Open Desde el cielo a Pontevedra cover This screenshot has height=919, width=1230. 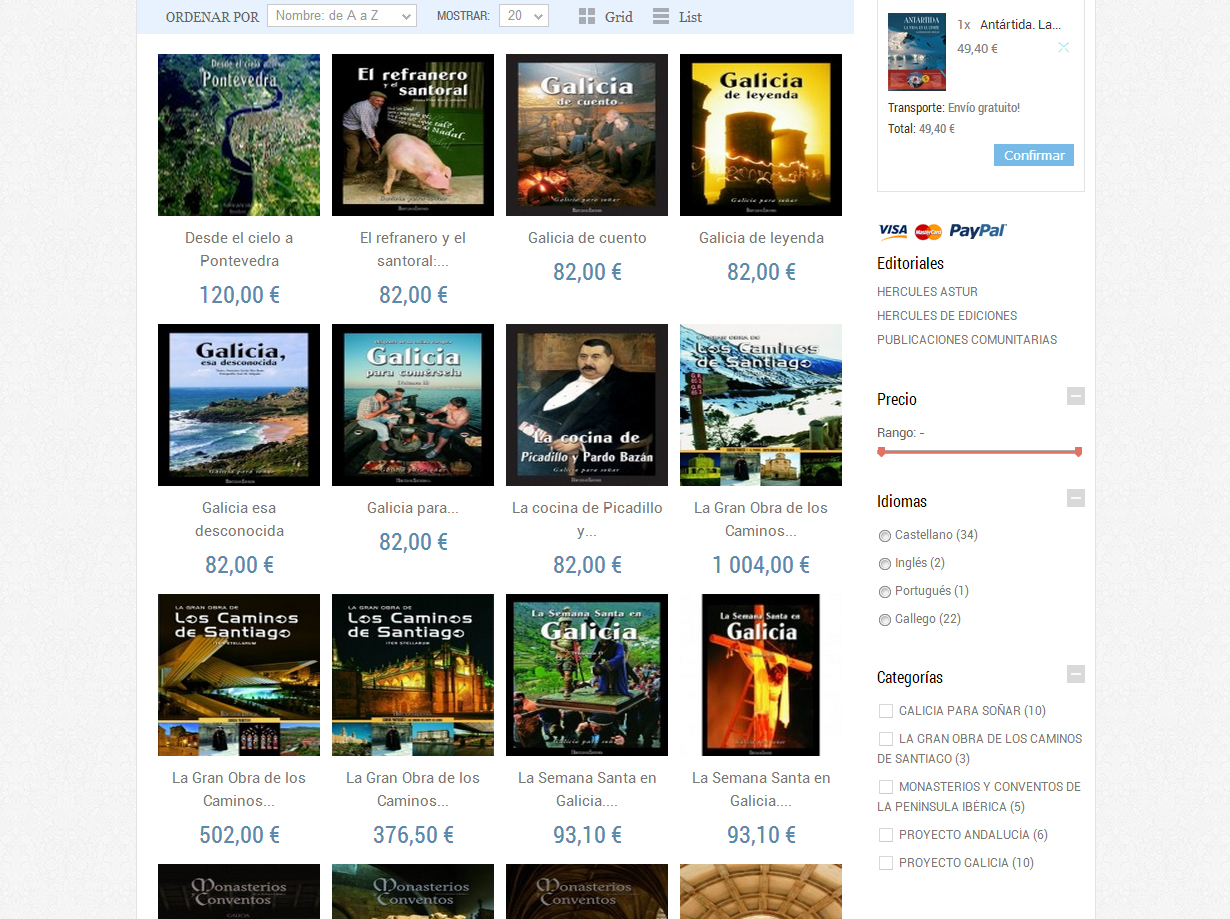[239, 135]
